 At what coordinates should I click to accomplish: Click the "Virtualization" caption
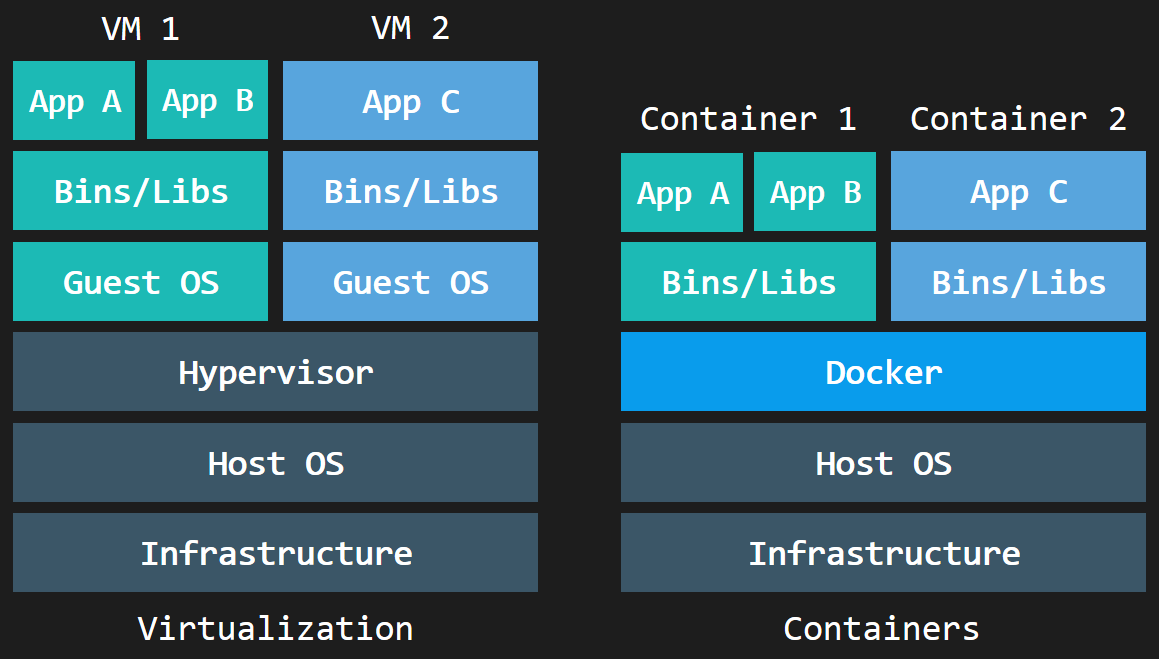tap(275, 629)
